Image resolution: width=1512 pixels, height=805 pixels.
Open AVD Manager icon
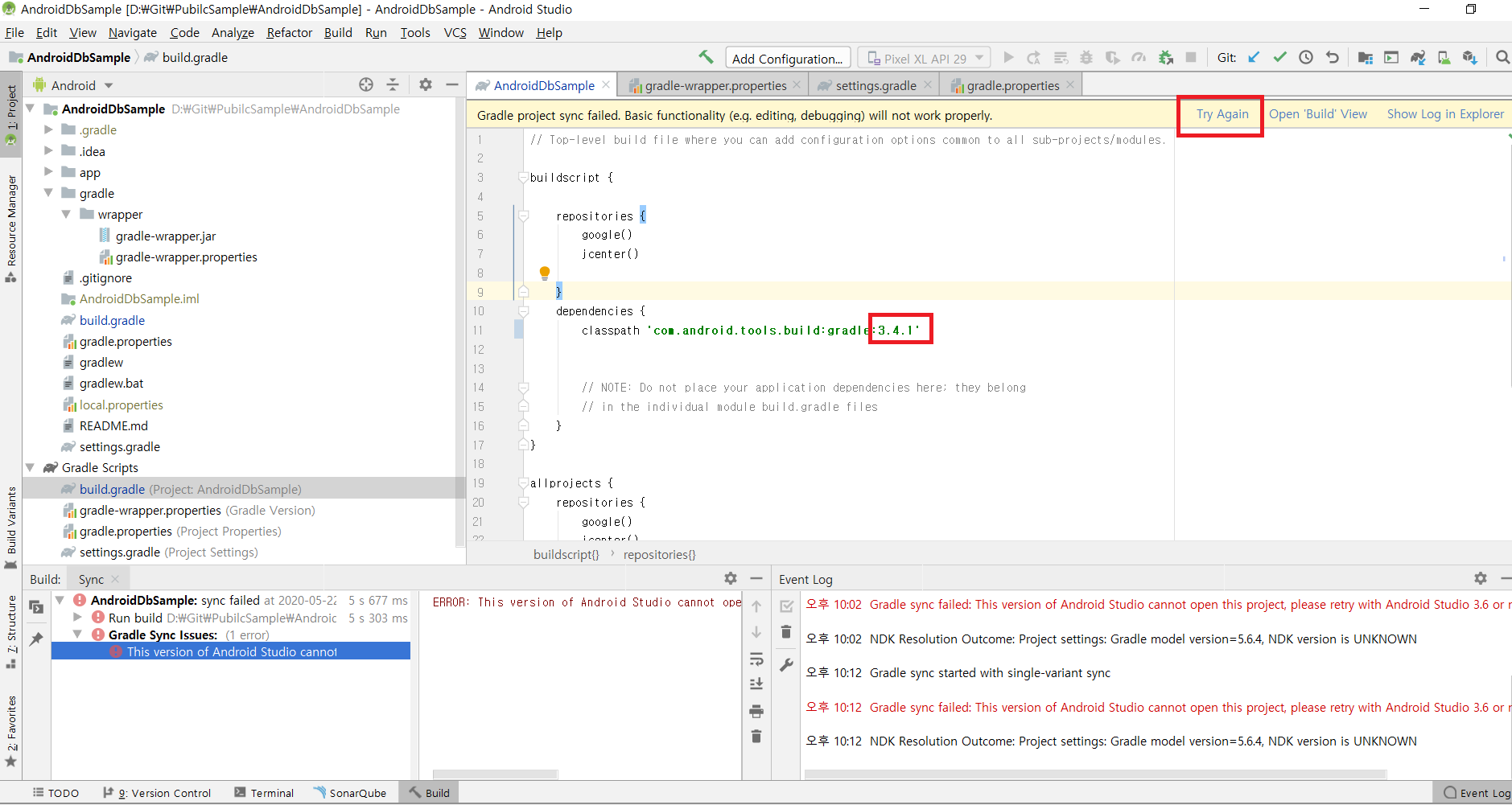1444,57
